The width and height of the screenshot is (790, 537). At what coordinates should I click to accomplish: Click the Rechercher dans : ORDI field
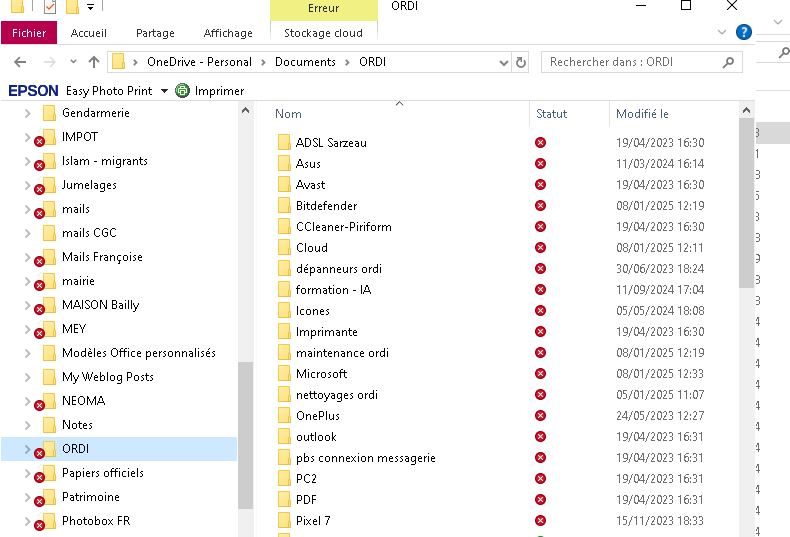click(x=641, y=62)
